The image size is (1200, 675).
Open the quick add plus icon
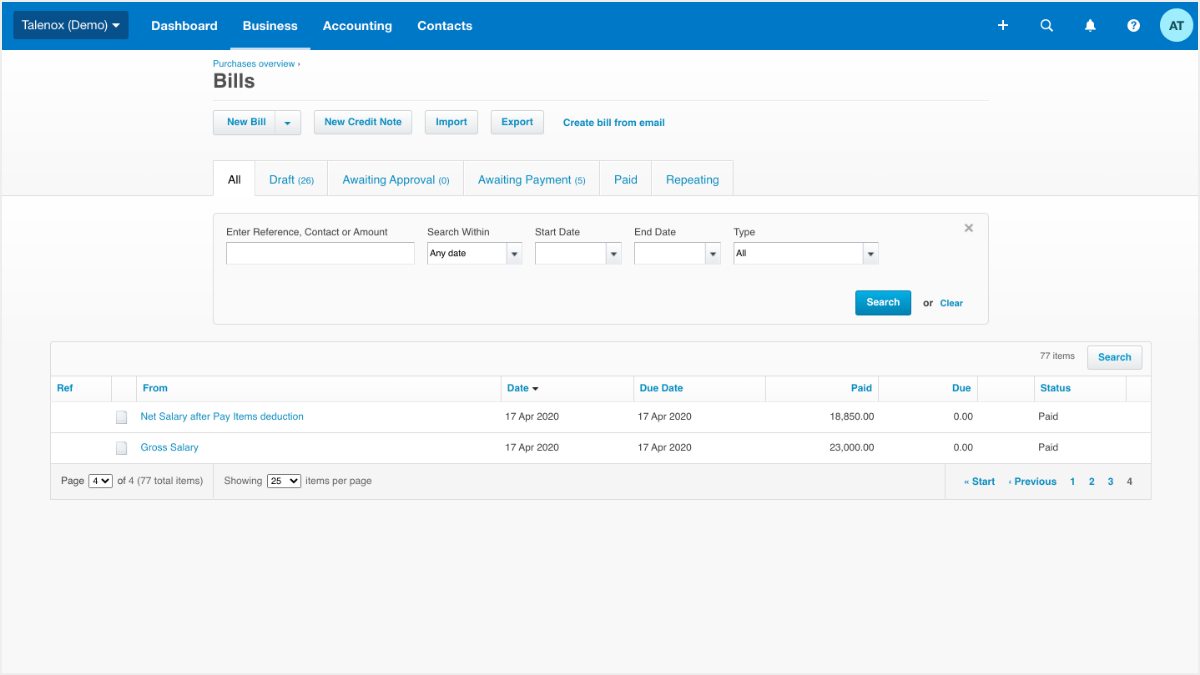coord(1003,25)
